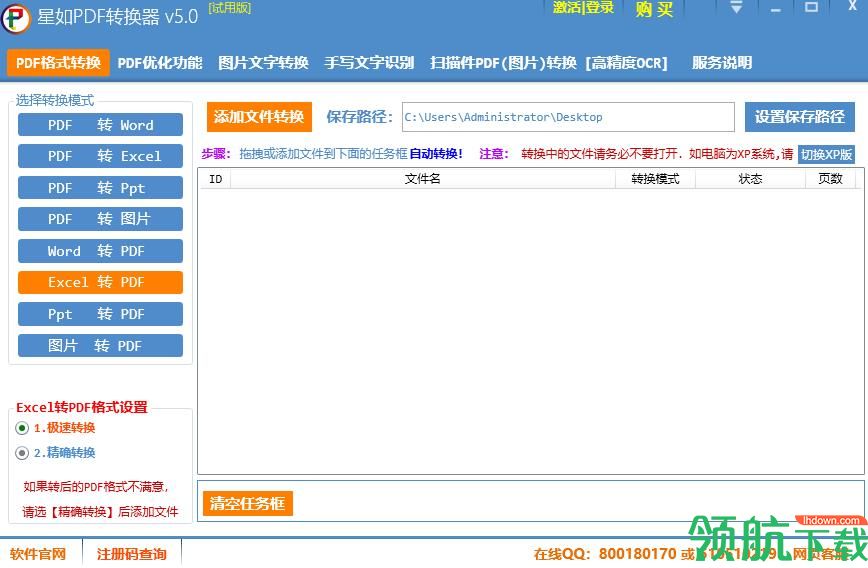Open the title bar dropdown arrow menu

[x=736, y=8]
